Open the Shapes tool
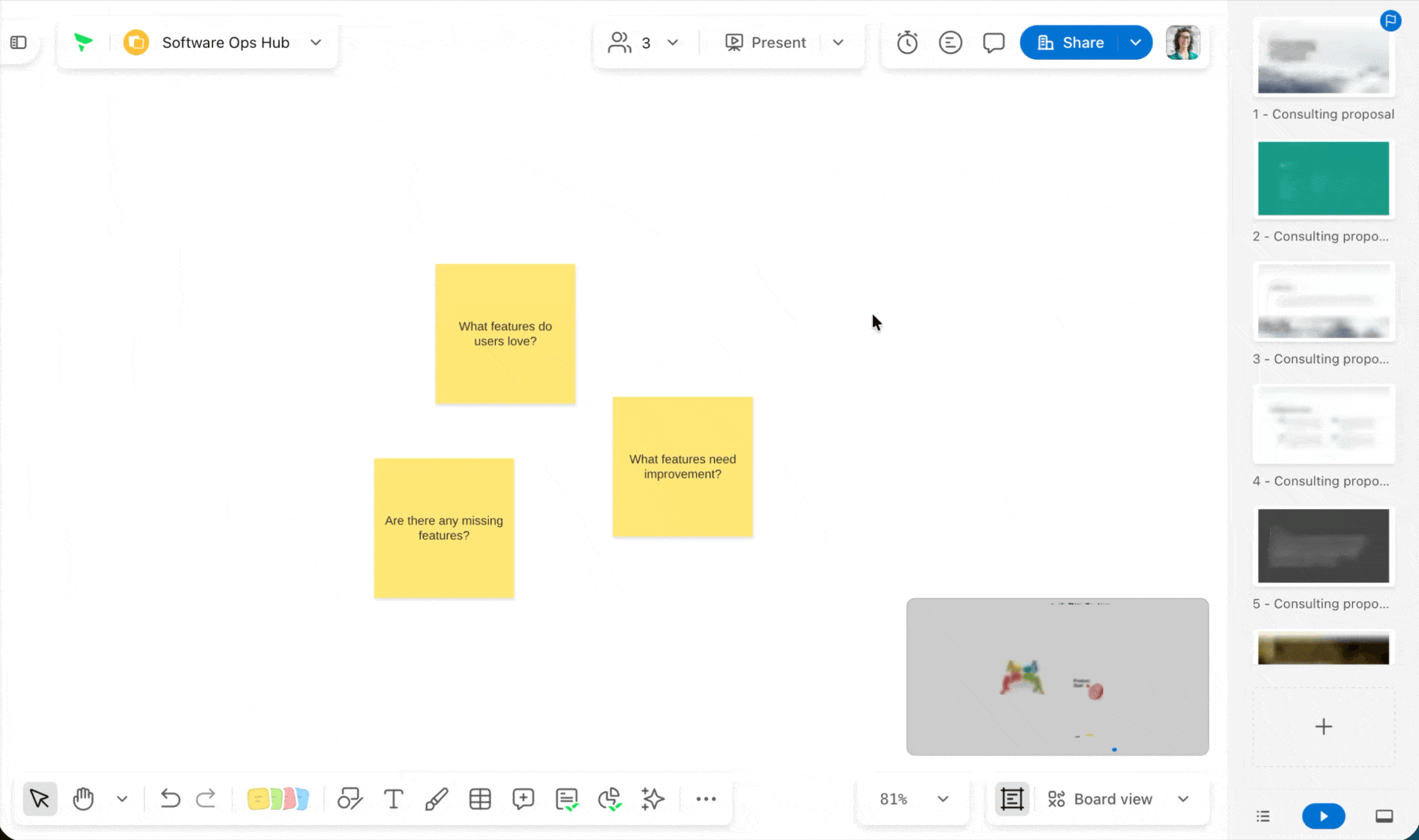The image size is (1419, 840). pos(350,799)
